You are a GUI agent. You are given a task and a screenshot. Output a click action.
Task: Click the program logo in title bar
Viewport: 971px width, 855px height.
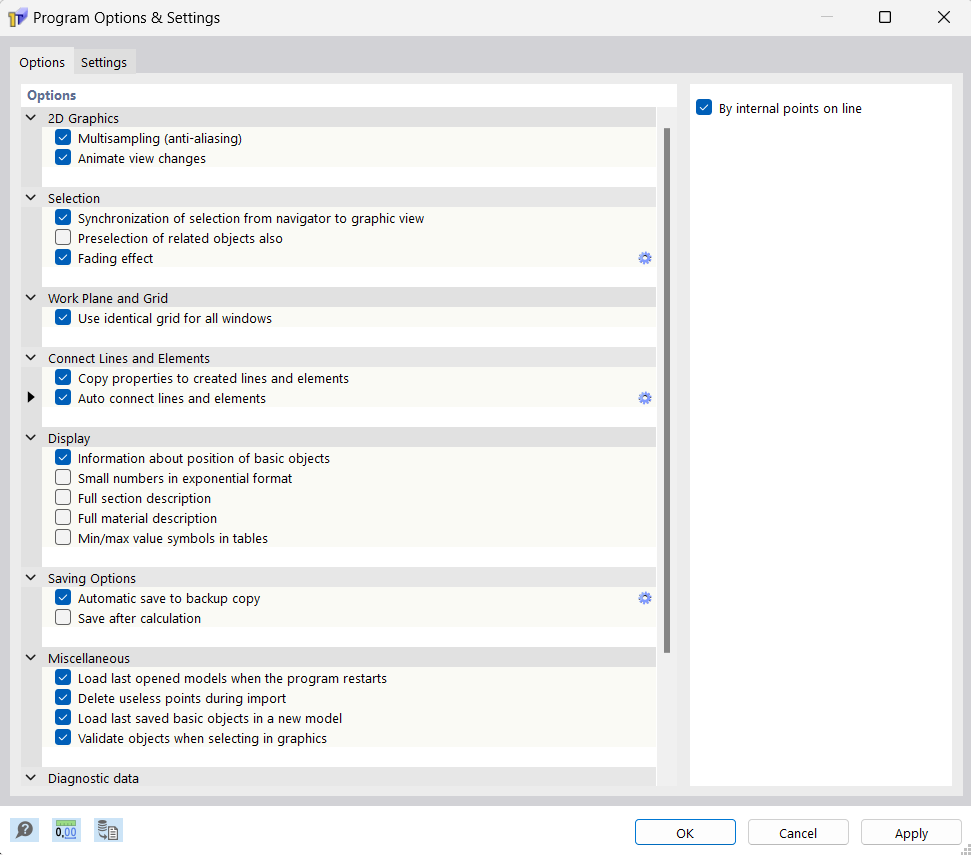pos(19,17)
